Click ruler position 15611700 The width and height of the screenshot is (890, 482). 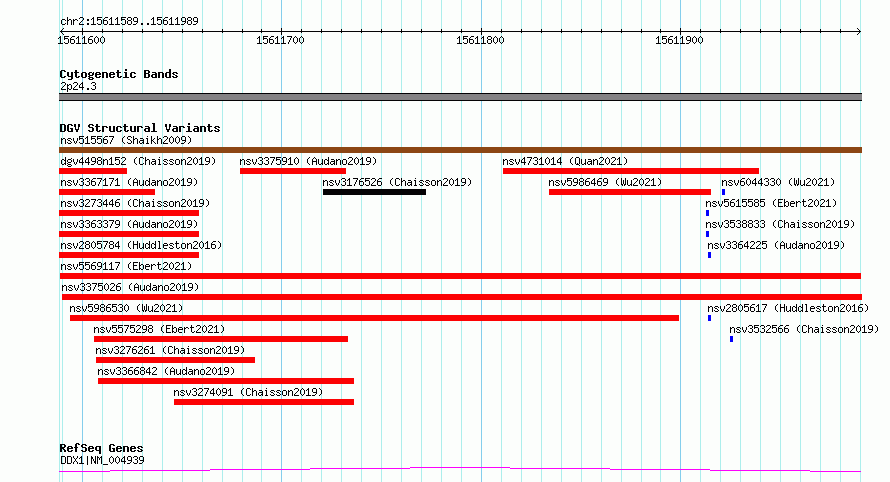(x=280, y=40)
